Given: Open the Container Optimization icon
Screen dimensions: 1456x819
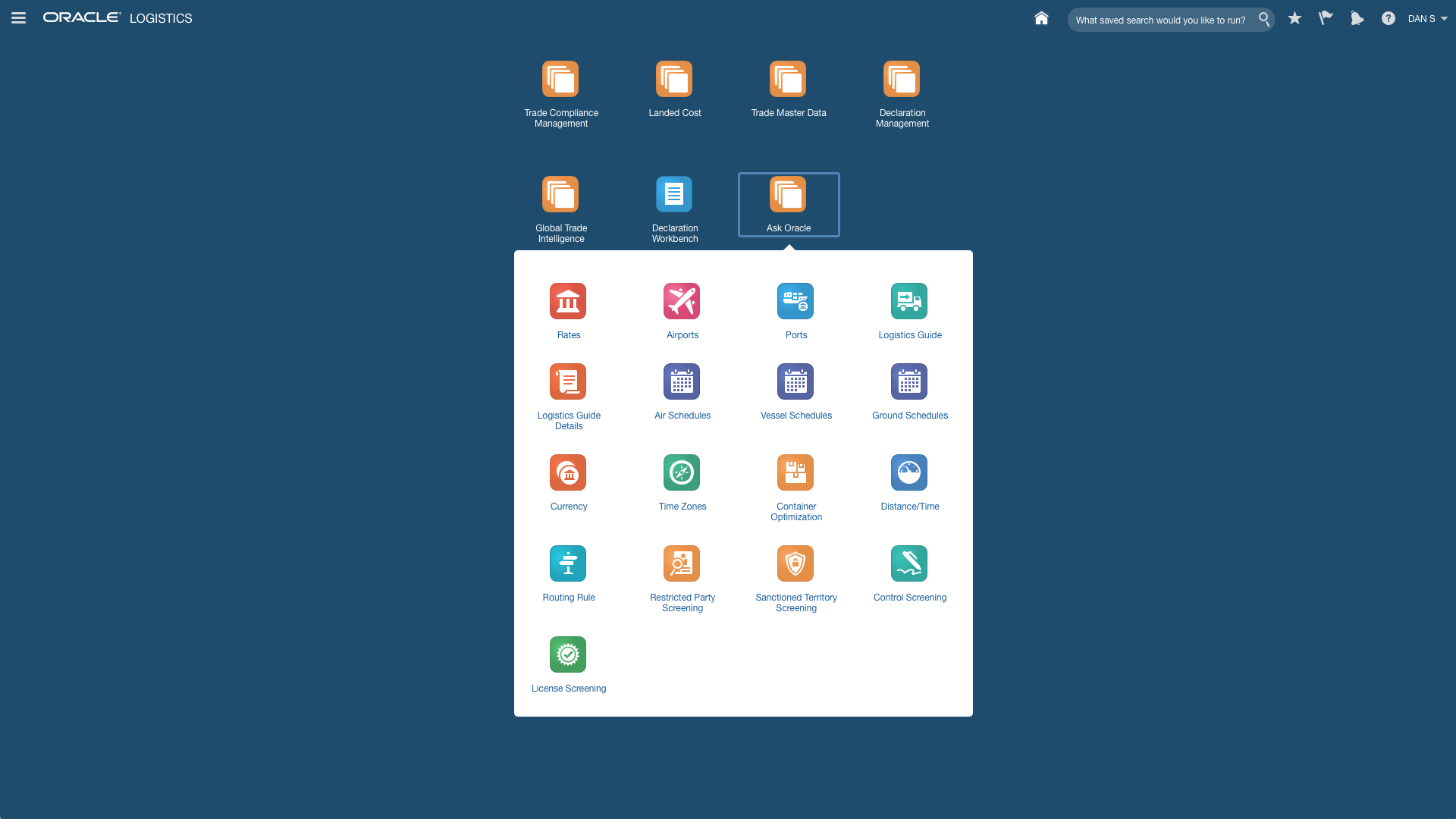Looking at the screenshot, I should 795,472.
